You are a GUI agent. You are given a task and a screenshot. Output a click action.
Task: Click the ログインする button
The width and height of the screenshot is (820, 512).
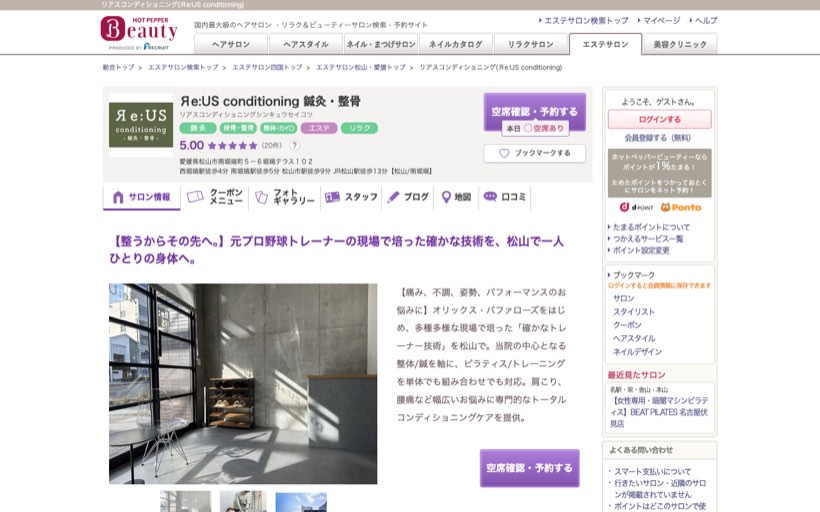click(659, 119)
